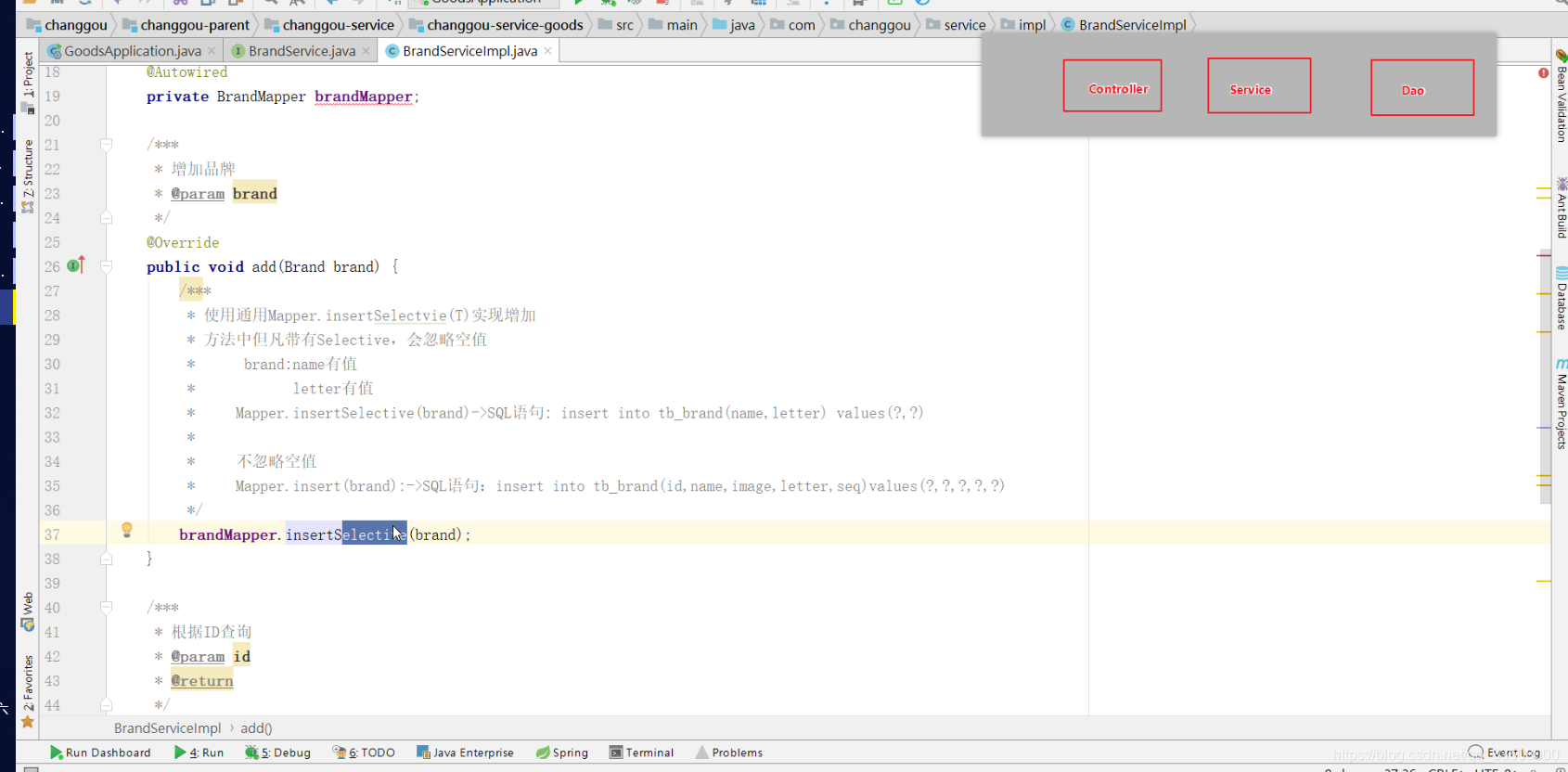
Task: Click the @param brand tag on line 23
Action: click(x=224, y=193)
